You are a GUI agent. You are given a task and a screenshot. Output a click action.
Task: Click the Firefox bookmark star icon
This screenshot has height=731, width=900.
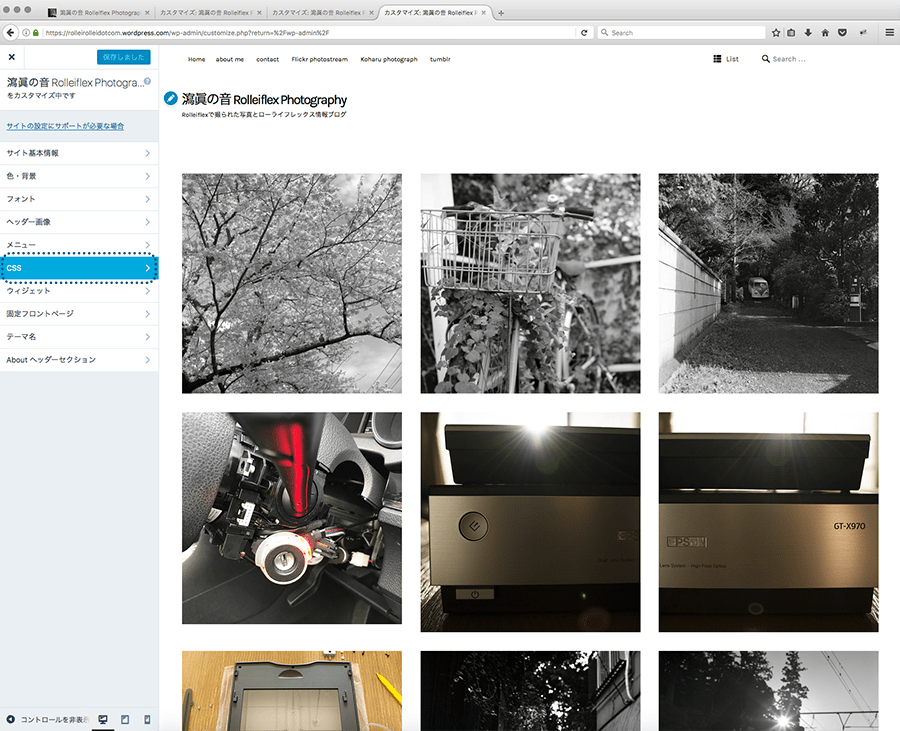pos(776,33)
